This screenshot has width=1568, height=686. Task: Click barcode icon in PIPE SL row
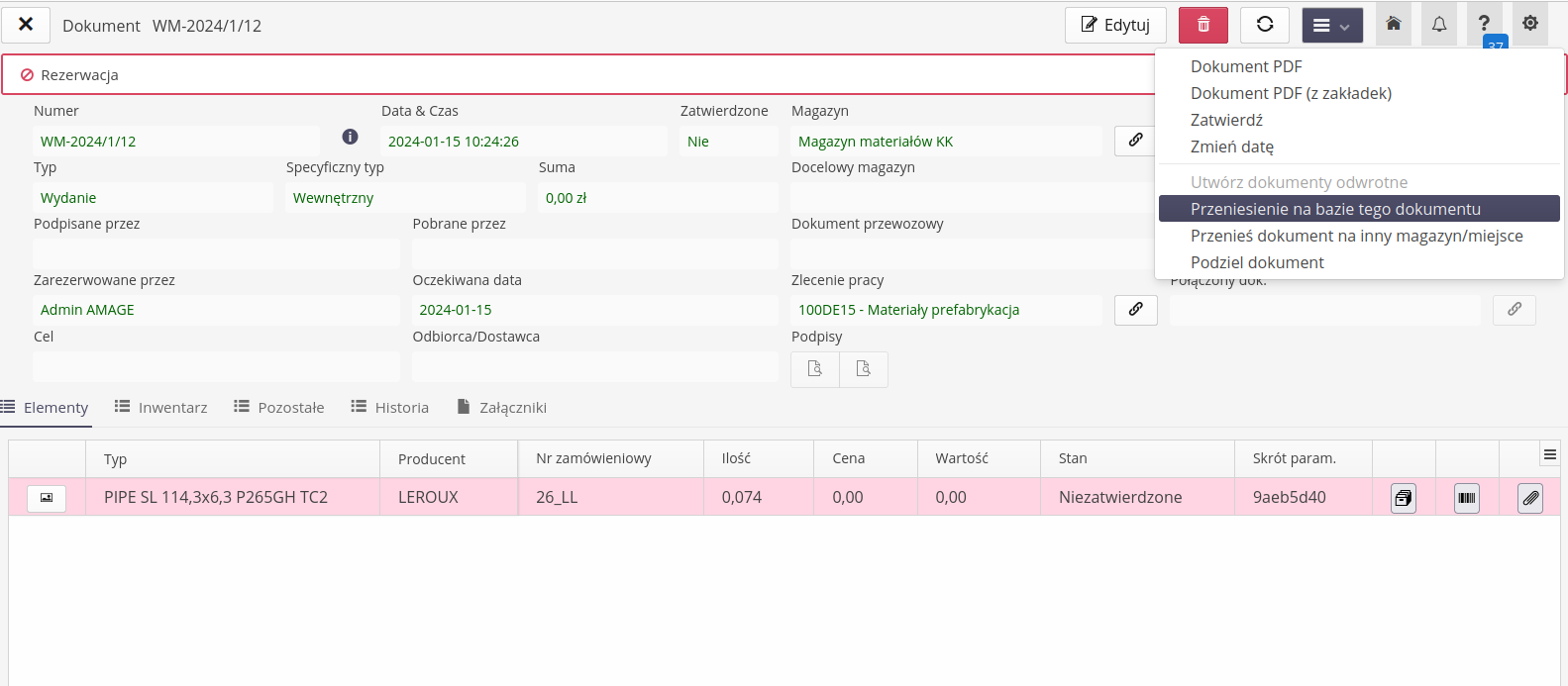[x=1466, y=498]
